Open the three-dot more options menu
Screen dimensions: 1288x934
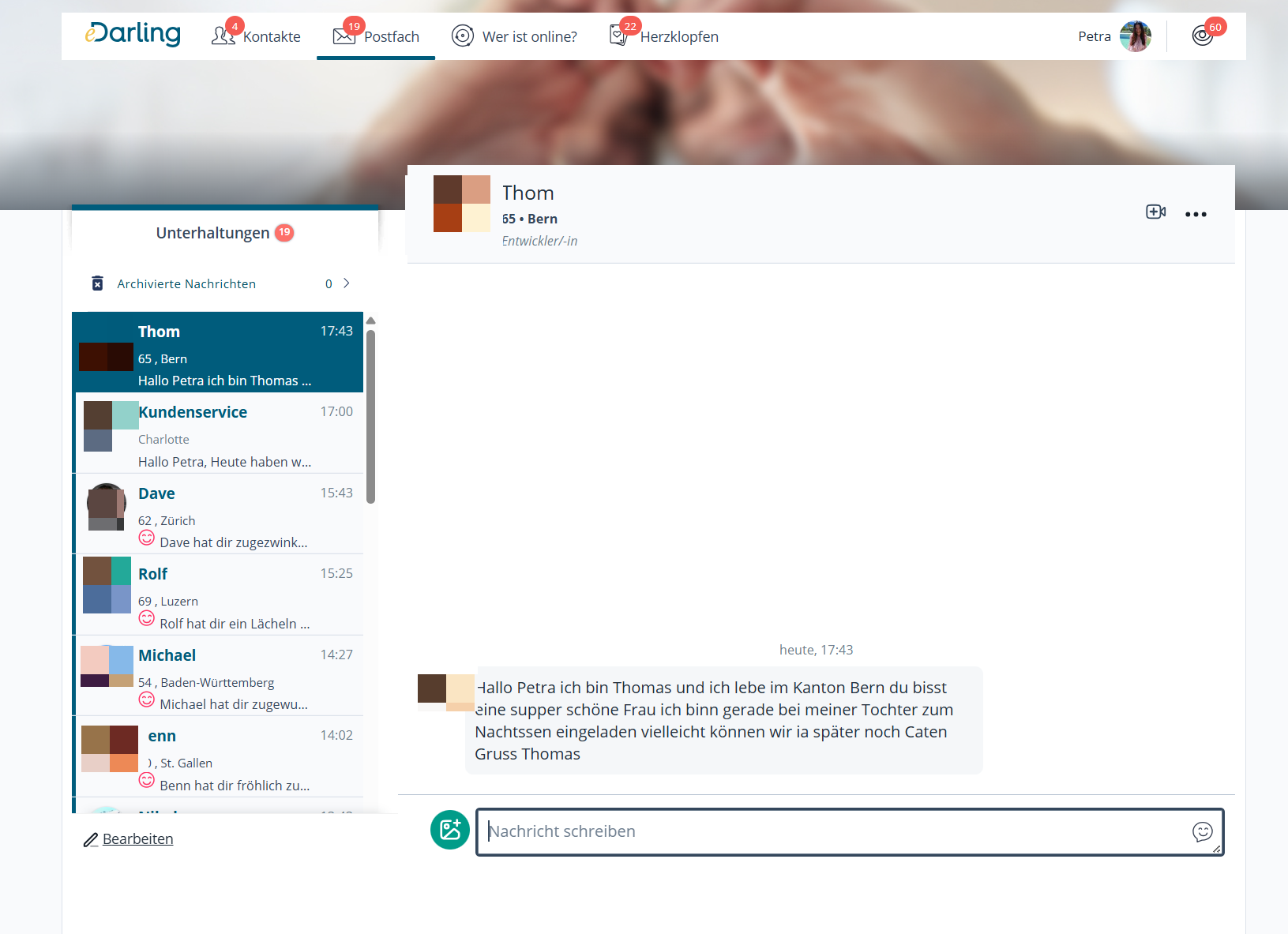[x=1196, y=214]
